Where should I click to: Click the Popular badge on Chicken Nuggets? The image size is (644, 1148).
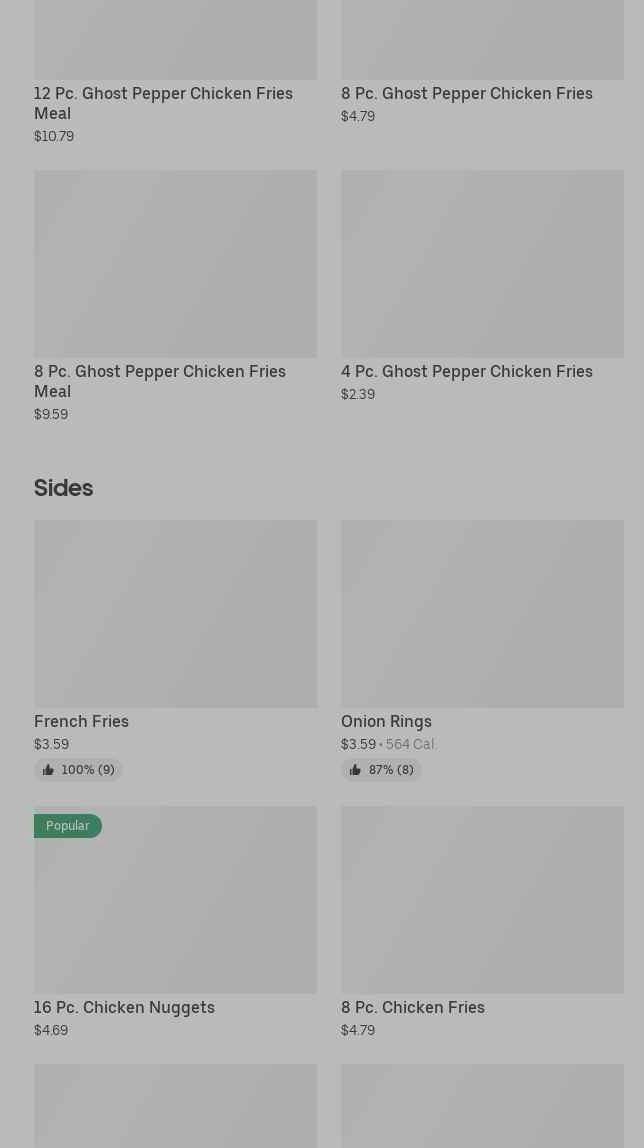click(67, 826)
